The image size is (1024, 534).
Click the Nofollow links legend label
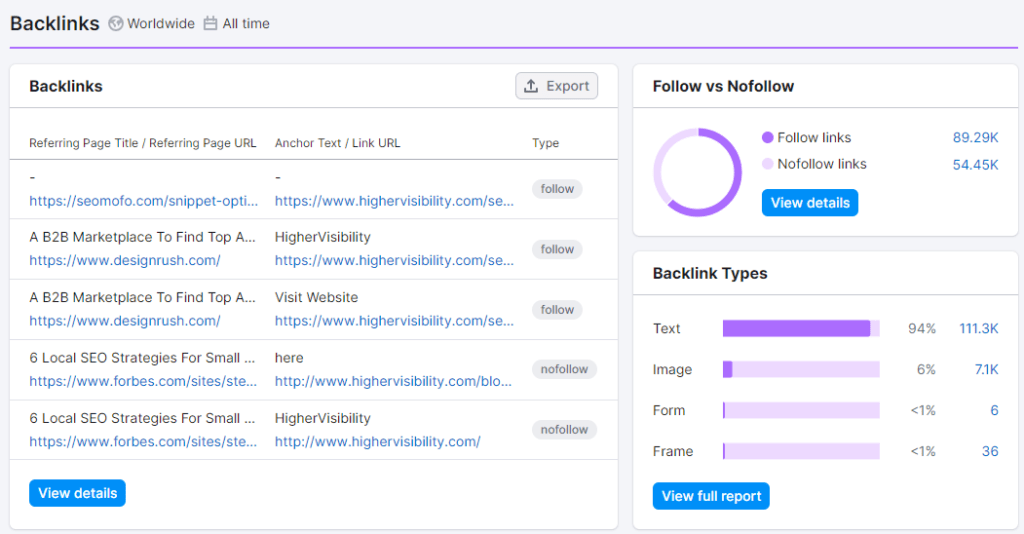(x=822, y=164)
